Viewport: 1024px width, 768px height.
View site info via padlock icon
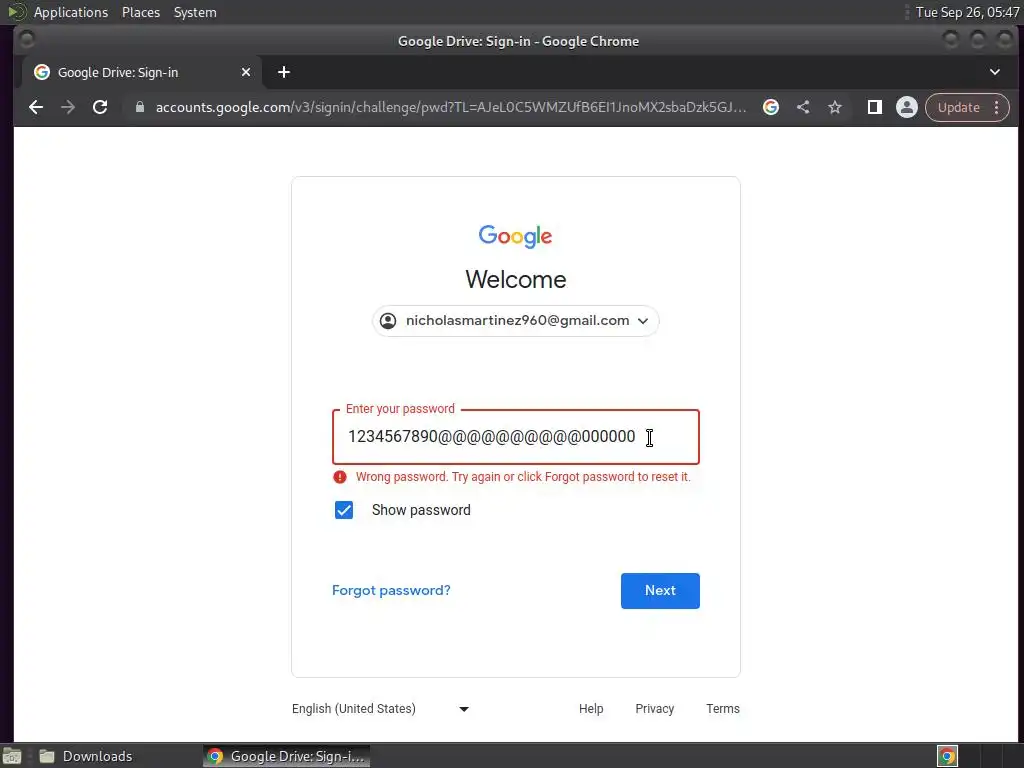pyautogui.click(x=139, y=107)
